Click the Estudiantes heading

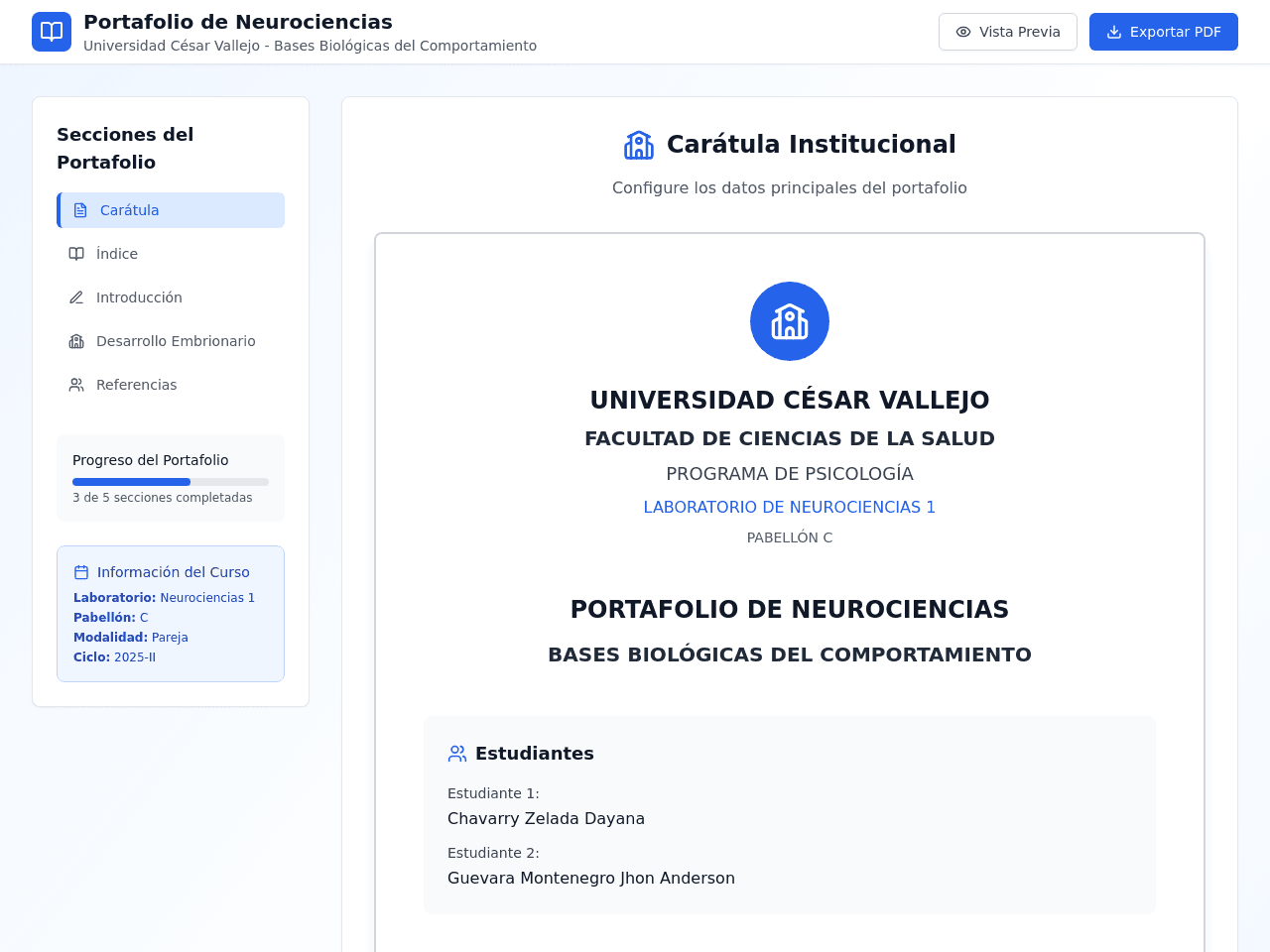click(x=535, y=754)
